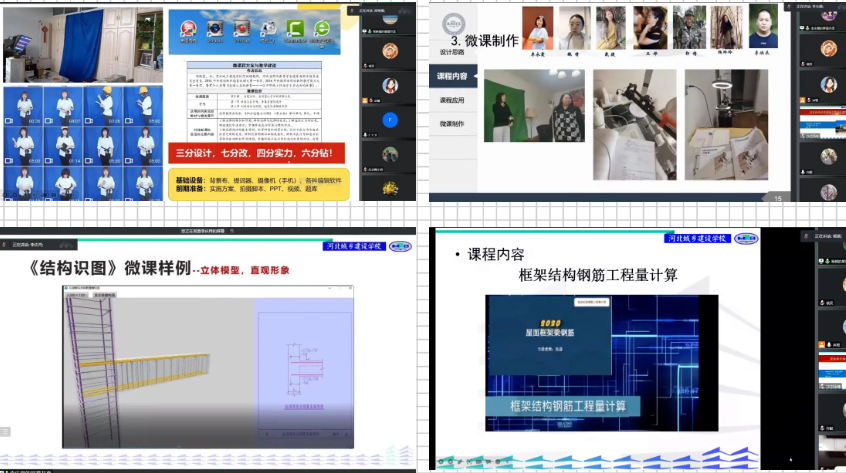Click the green Camtasia "C" desktop icon

point(295,28)
